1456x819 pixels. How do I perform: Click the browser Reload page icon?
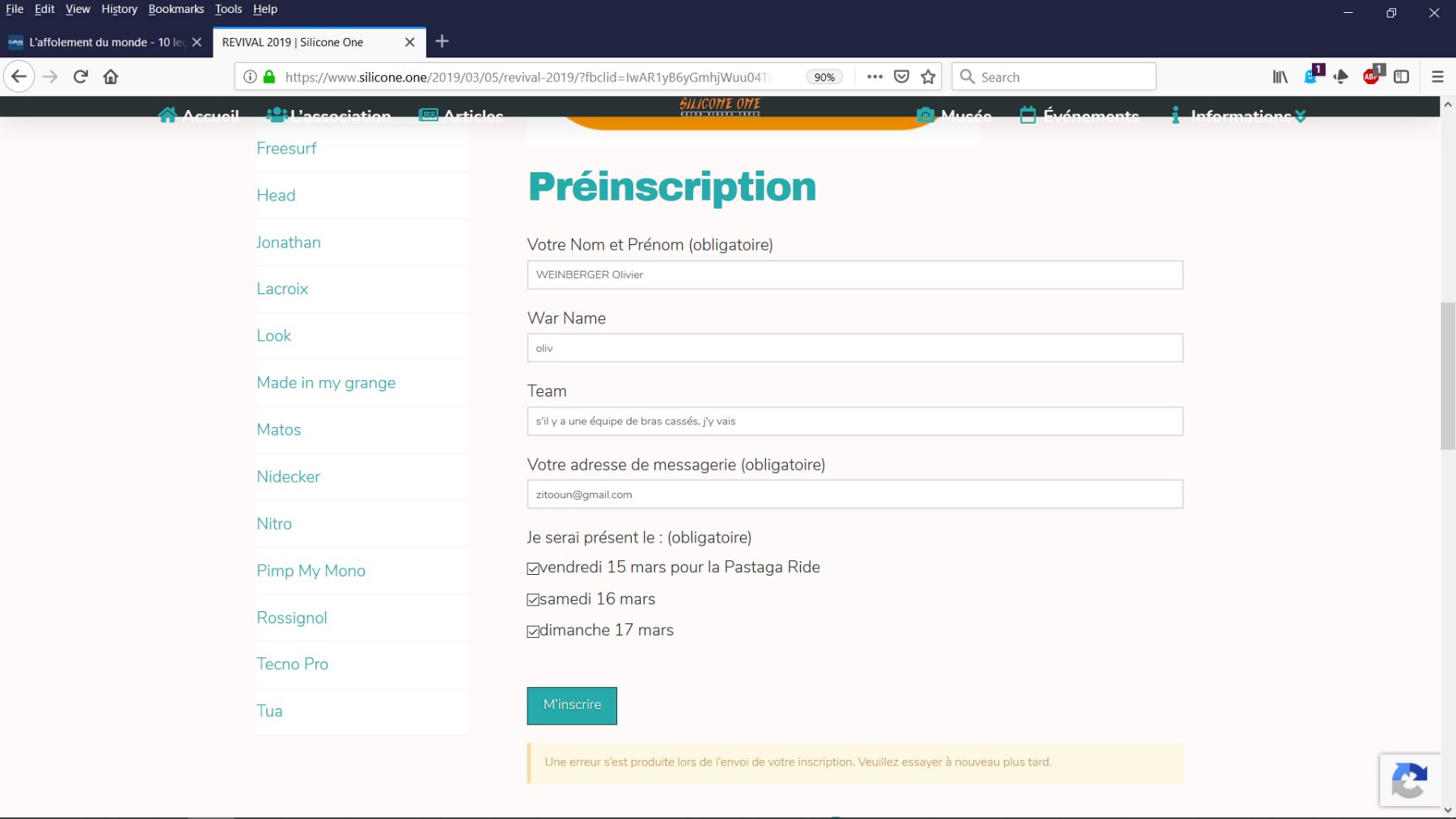coord(80,77)
